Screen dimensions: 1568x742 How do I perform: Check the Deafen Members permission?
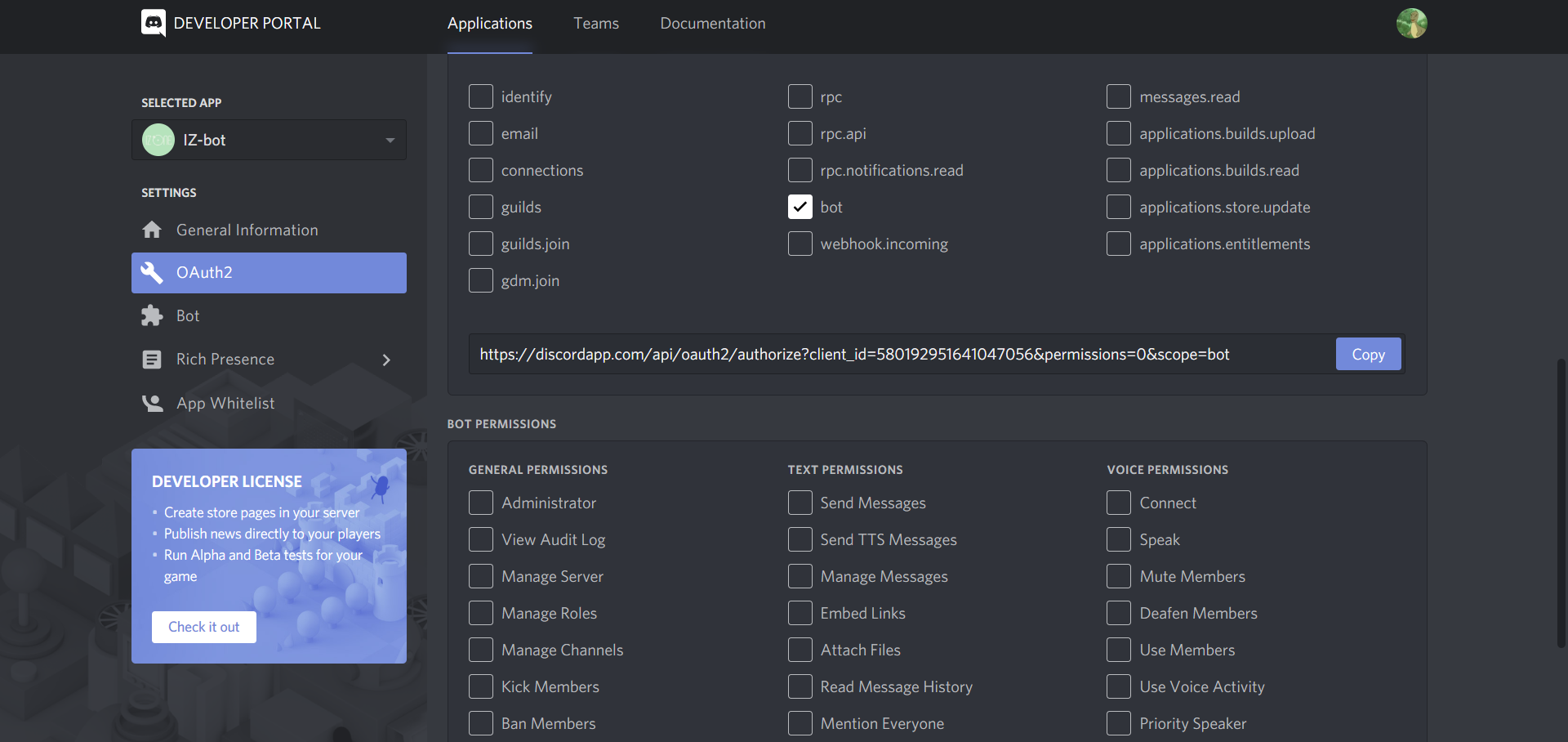point(1119,613)
